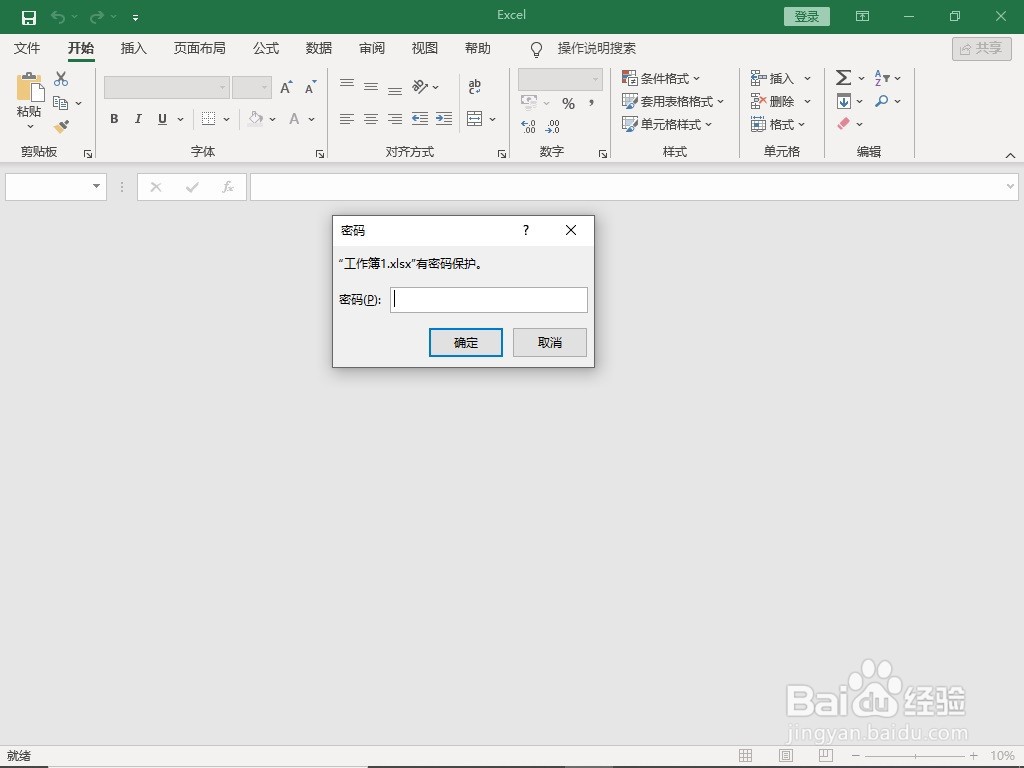1024x768 pixels.
Task: Click the Align Right icon
Action: pyautogui.click(x=394, y=119)
